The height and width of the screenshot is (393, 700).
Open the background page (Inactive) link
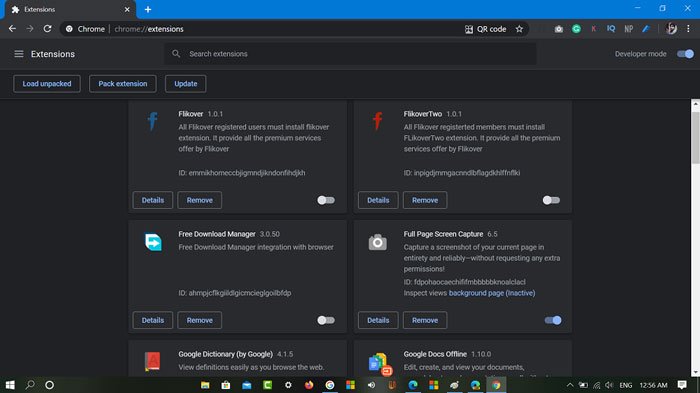point(492,293)
